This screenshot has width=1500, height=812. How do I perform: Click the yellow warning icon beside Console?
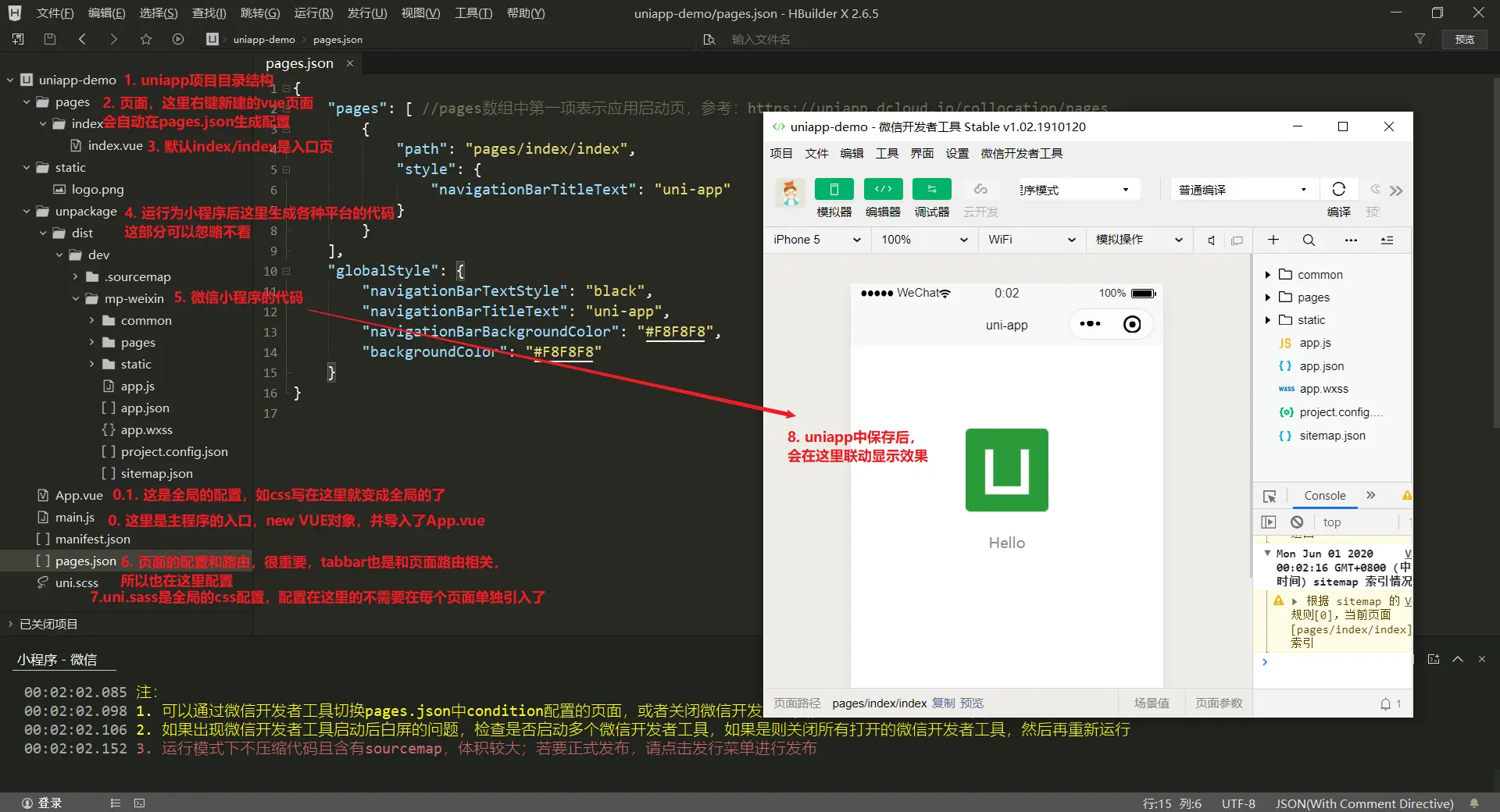(1406, 496)
